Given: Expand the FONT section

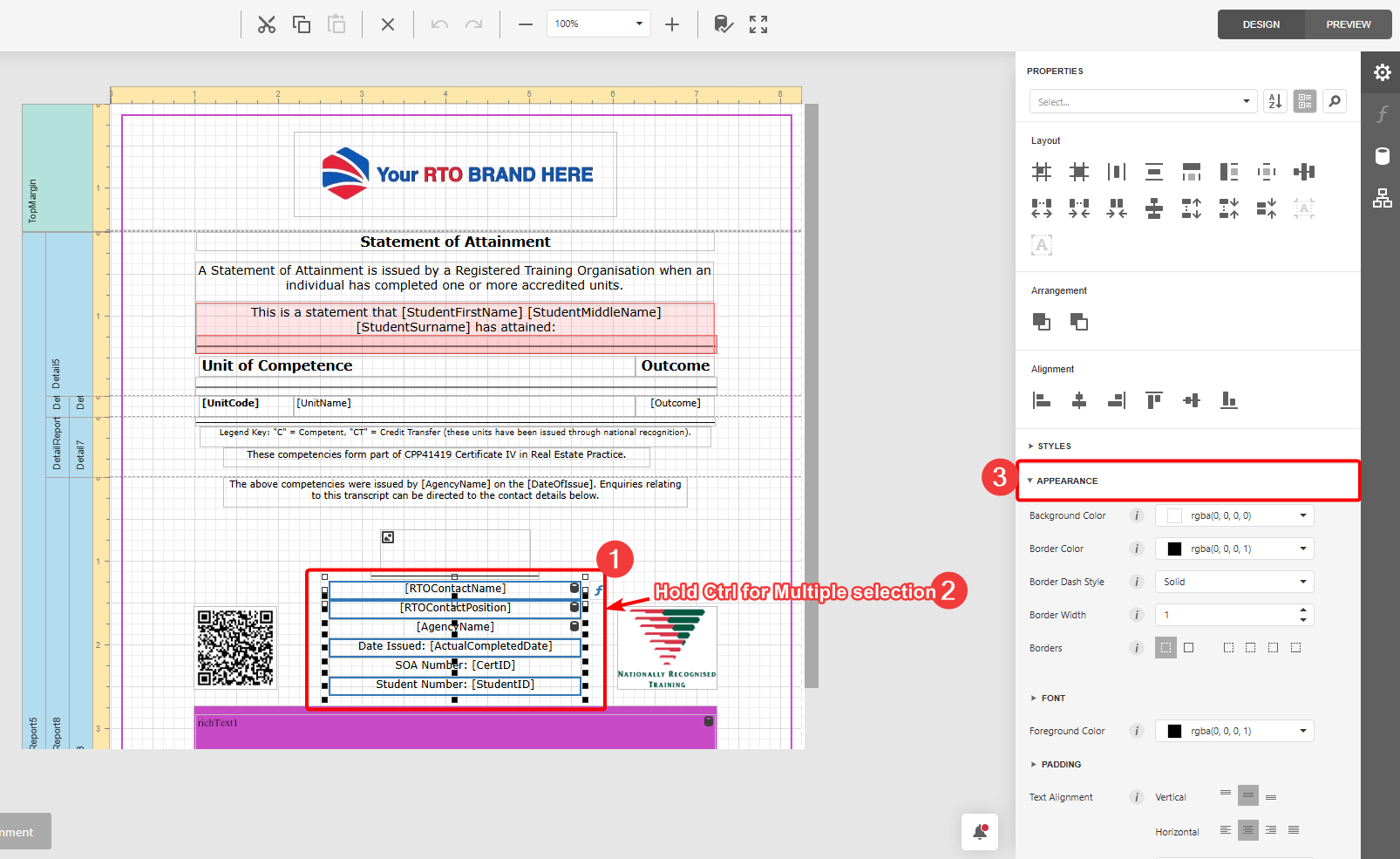Looking at the screenshot, I should pos(1052,699).
